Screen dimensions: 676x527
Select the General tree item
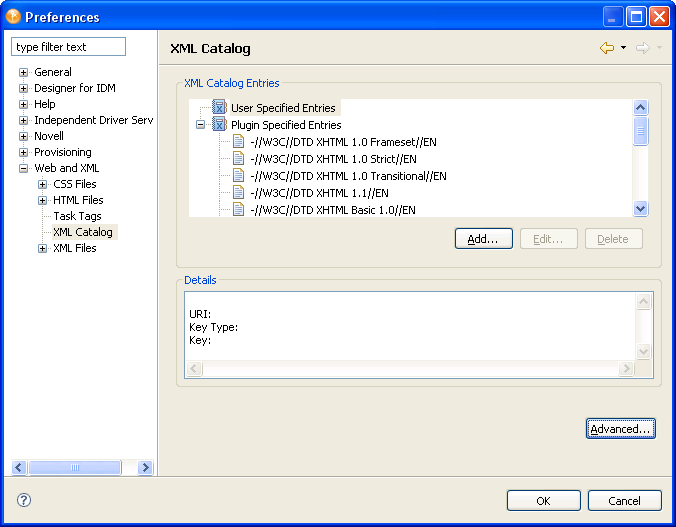(x=53, y=72)
